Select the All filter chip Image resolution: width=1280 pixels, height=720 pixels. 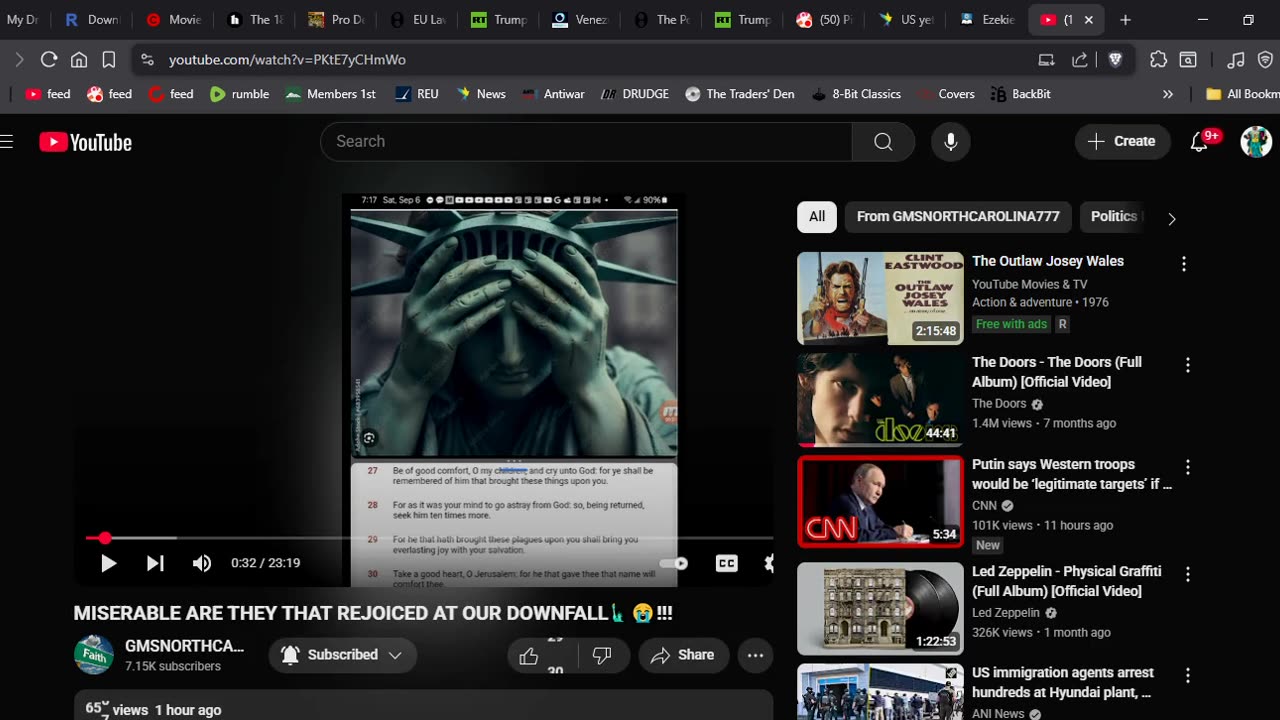[817, 216]
